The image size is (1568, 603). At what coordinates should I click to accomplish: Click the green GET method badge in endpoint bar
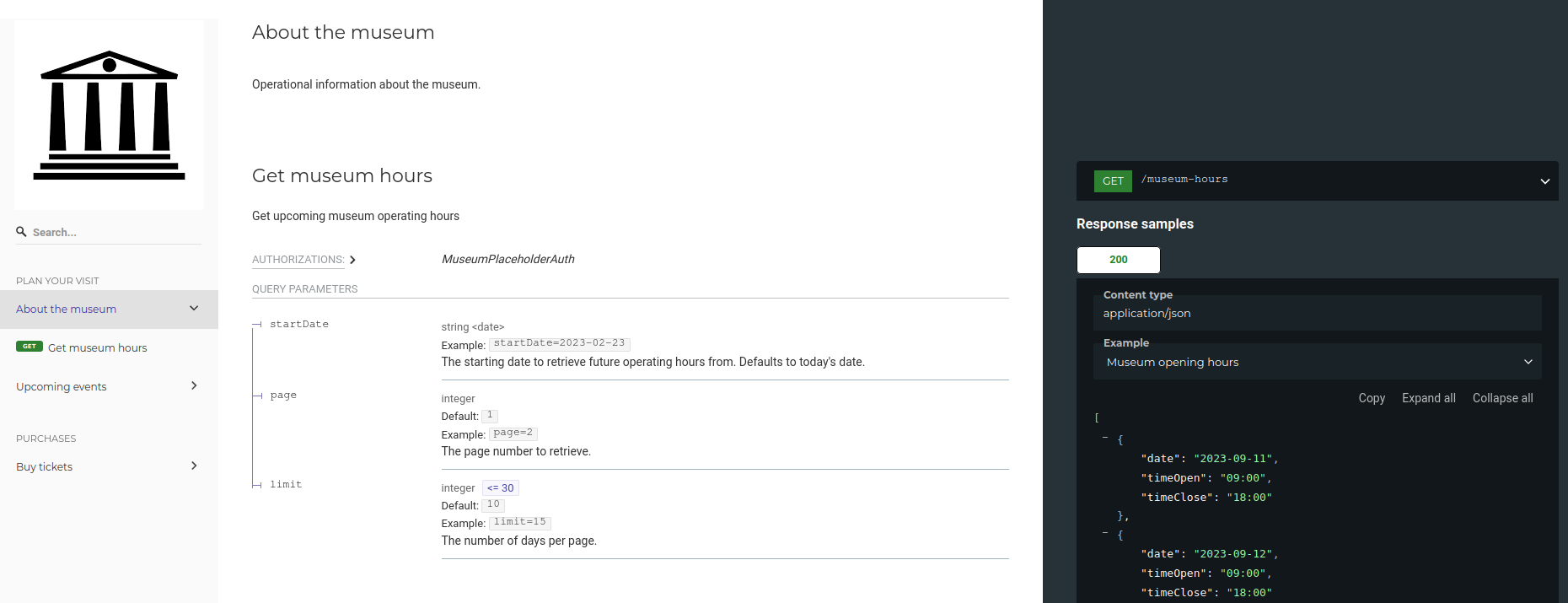1113,180
